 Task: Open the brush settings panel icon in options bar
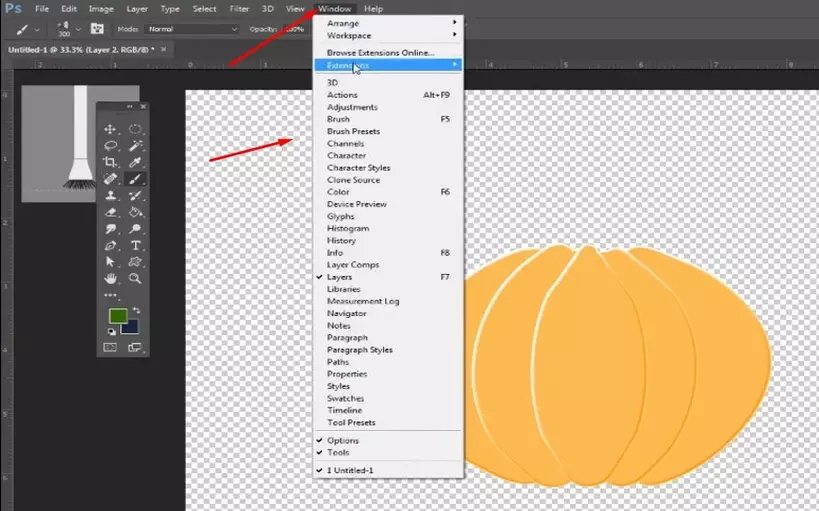click(97, 29)
